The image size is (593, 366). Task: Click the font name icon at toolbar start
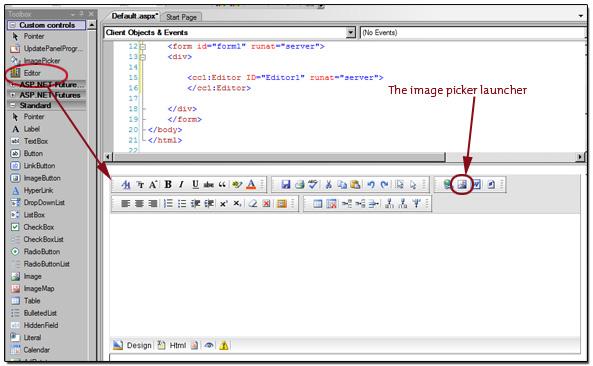click(x=126, y=185)
